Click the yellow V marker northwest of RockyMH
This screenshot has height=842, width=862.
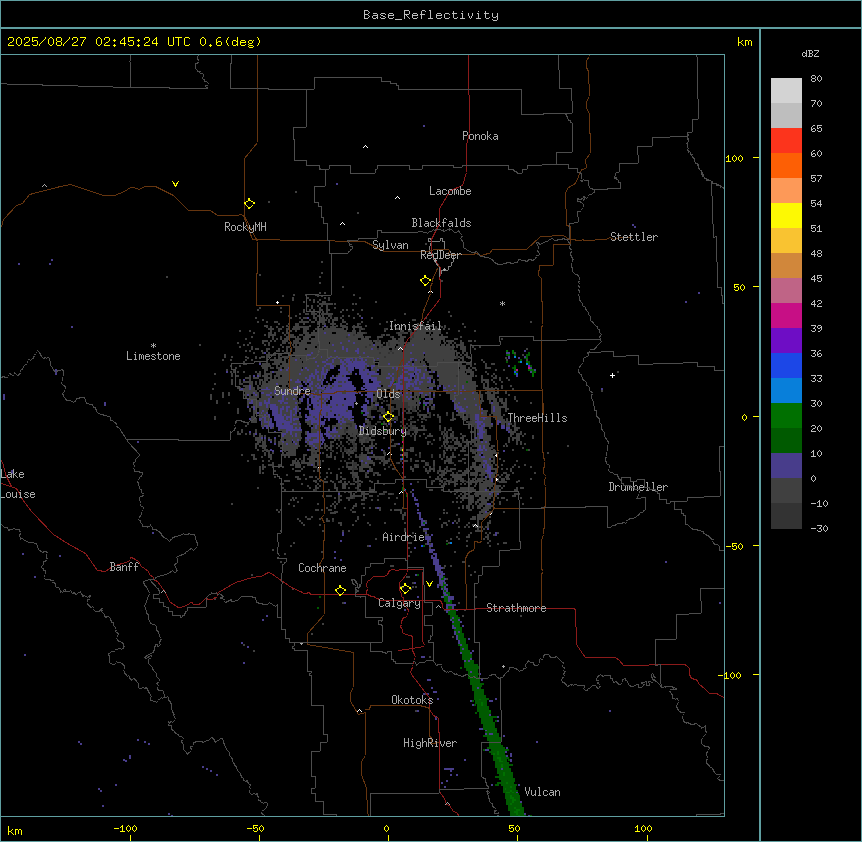pyautogui.click(x=175, y=184)
